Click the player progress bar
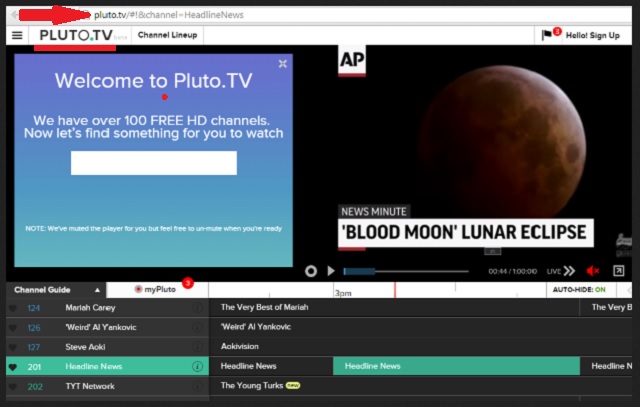This screenshot has height=407, width=640. point(406,271)
